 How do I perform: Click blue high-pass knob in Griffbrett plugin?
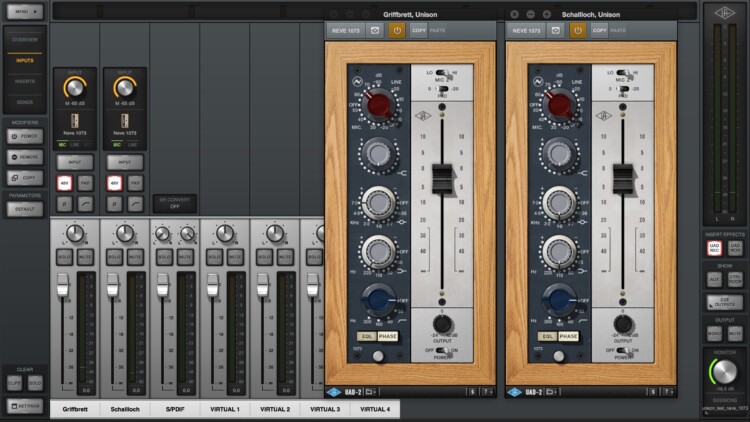tap(378, 300)
